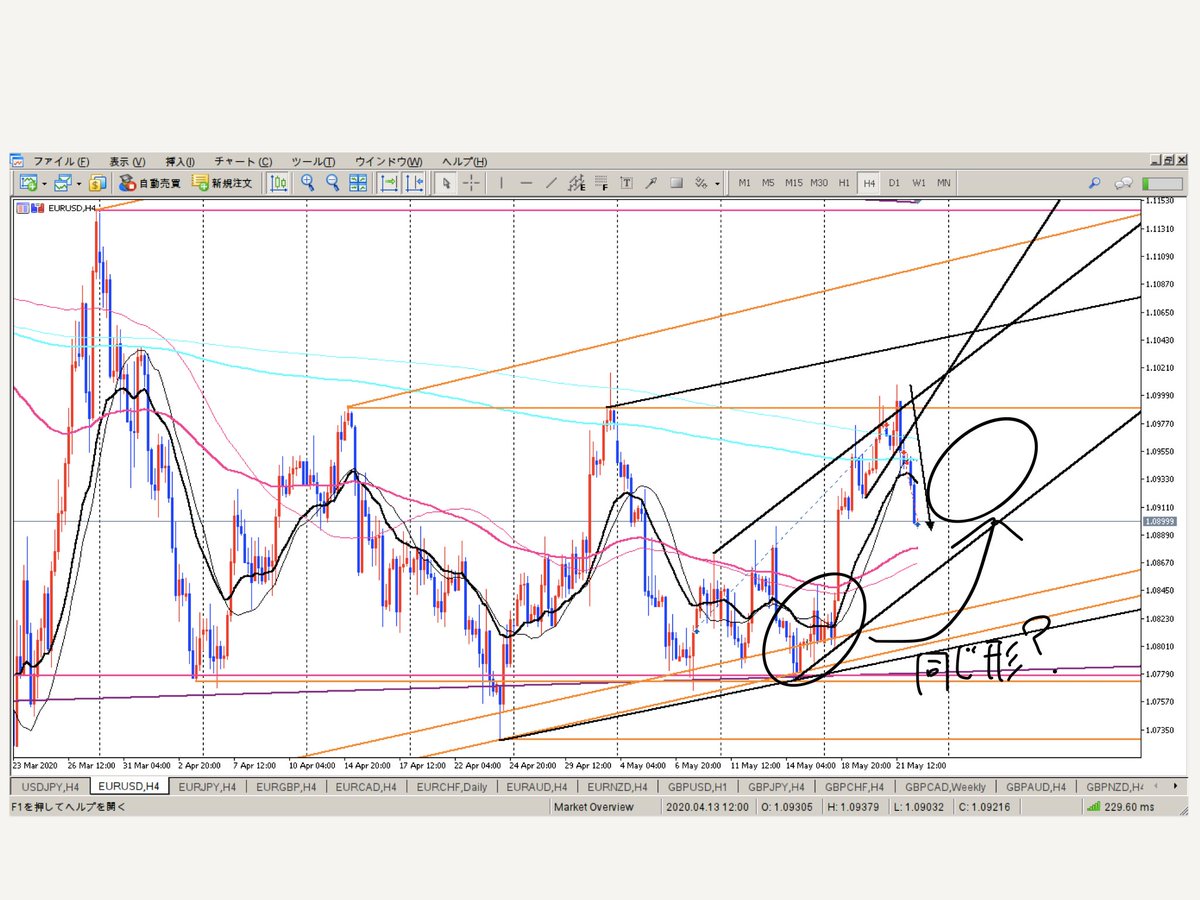
Task: Zoom out on the chart
Action: tap(333, 183)
